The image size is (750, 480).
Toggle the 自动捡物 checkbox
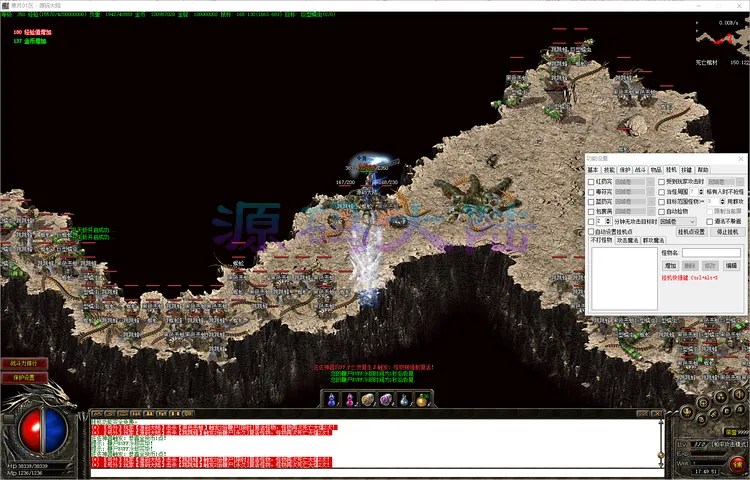(661, 211)
